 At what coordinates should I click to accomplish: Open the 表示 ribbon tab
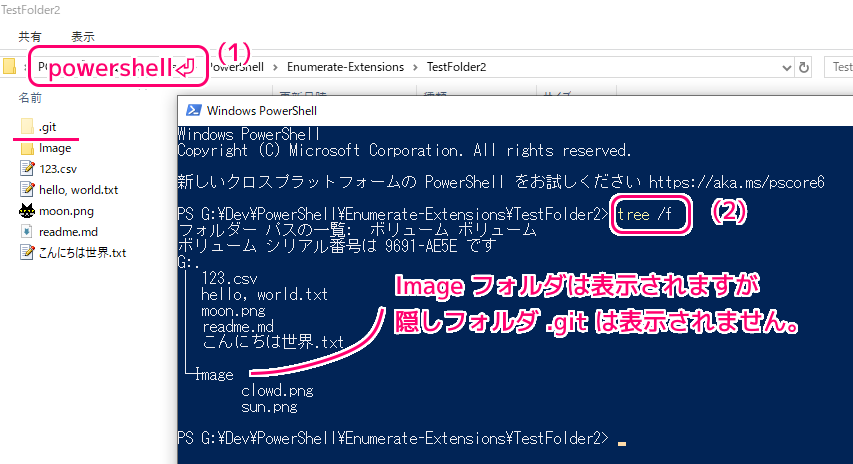pos(83,36)
